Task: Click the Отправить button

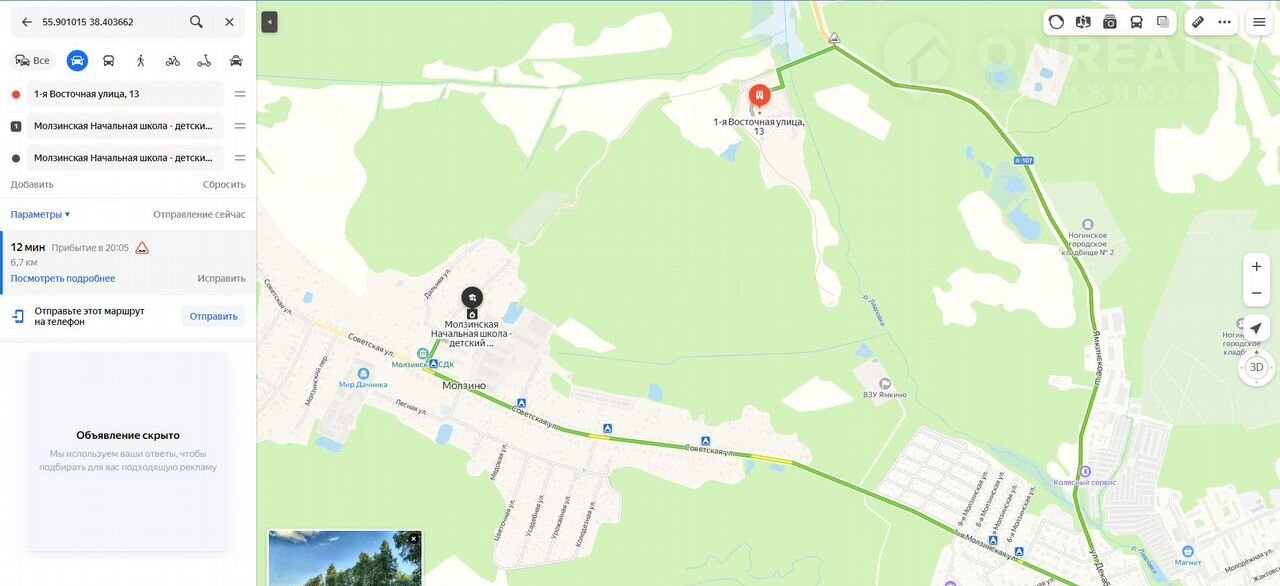Action: (213, 316)
